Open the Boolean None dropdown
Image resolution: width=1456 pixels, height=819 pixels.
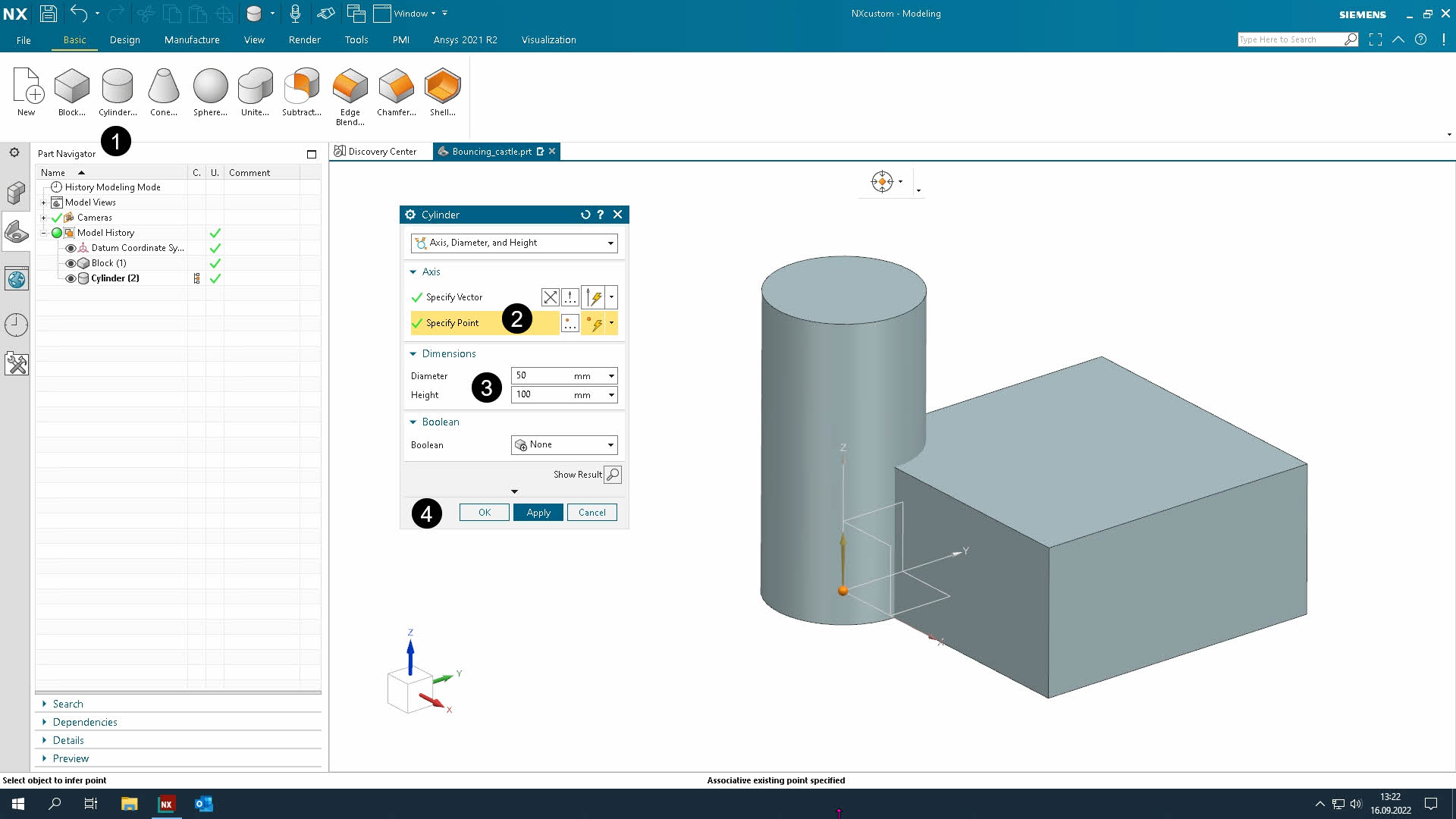[564, 445]
